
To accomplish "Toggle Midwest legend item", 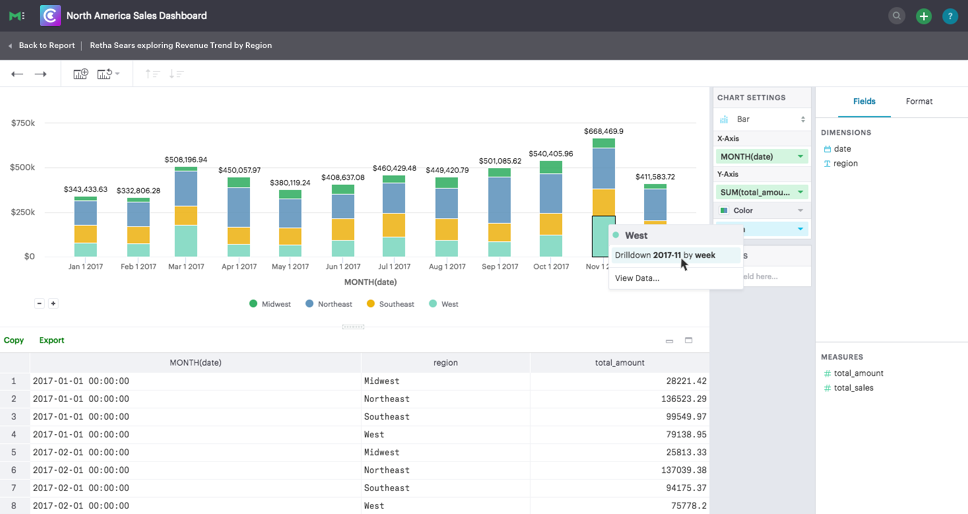I will point(270,304).
